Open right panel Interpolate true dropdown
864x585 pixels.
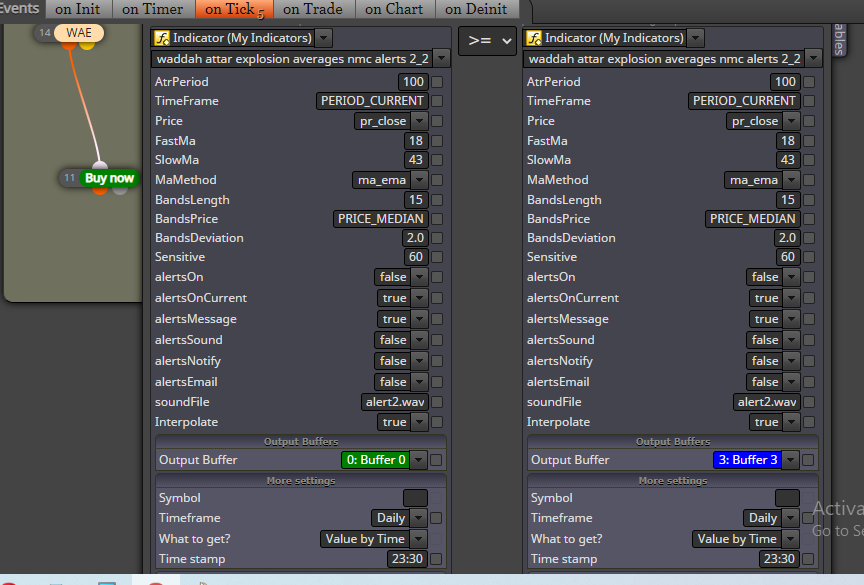coord(791,422)
